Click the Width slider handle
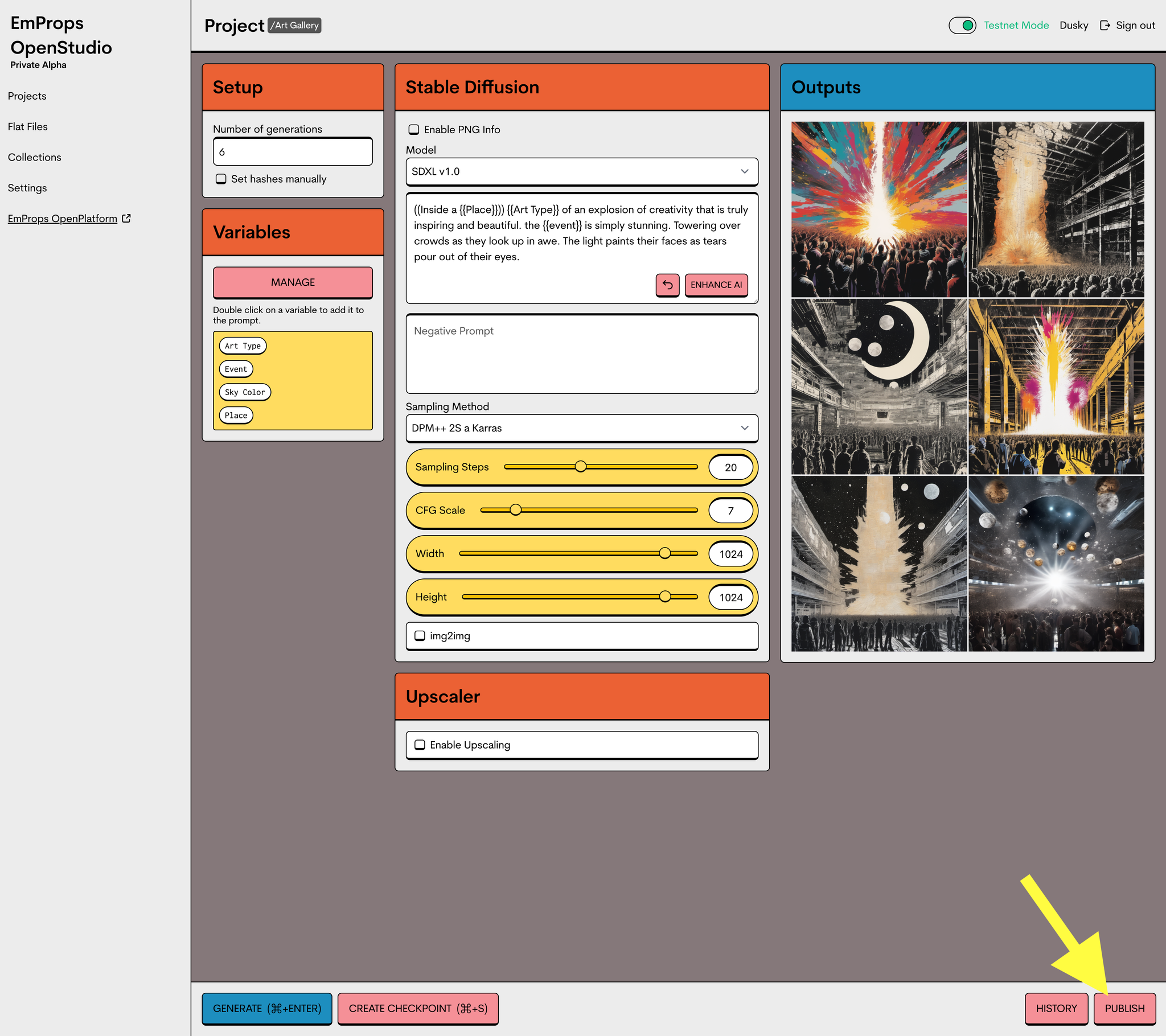The width and height of the screenshot is (1166, 1036). [x=664, y=553]
